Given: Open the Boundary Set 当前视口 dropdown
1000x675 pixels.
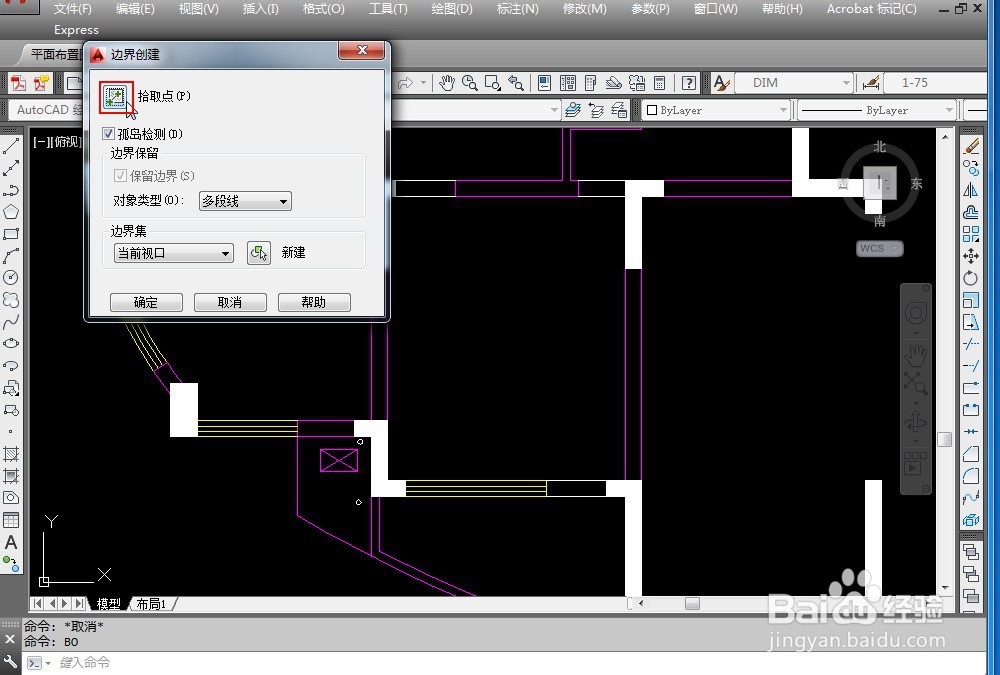Looking at the screenshot, I should [173, 253].
